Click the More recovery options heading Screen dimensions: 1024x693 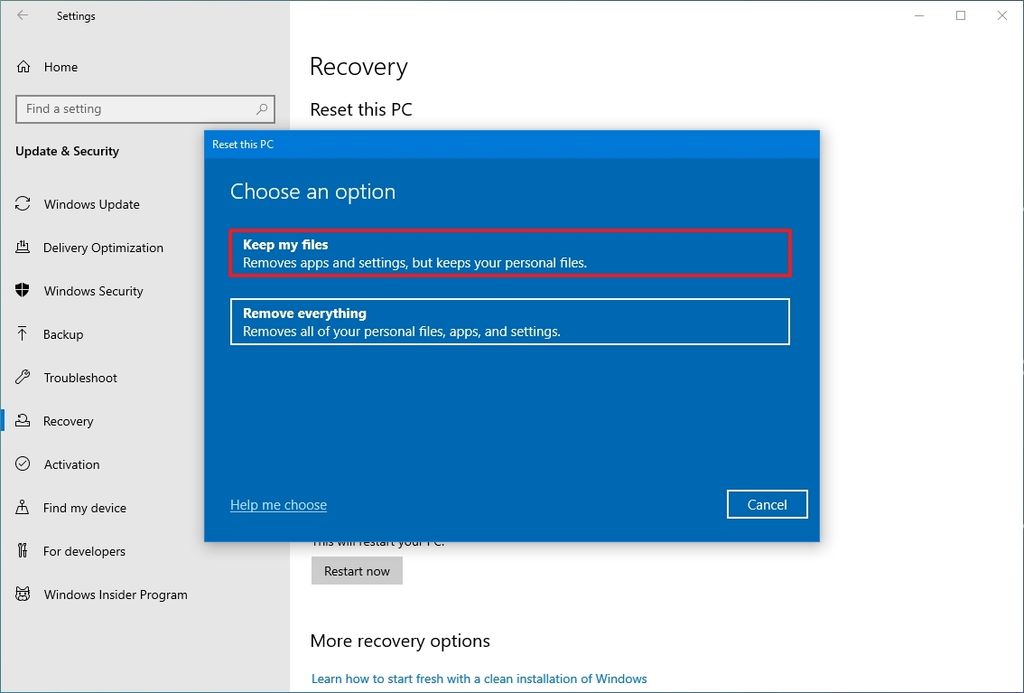(400, 641)
